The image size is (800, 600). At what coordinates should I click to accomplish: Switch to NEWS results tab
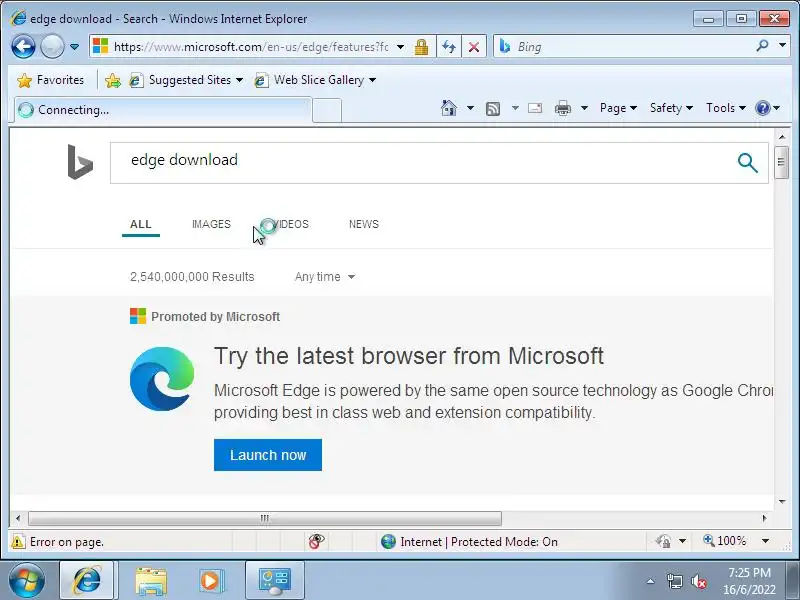pos(364,224)
